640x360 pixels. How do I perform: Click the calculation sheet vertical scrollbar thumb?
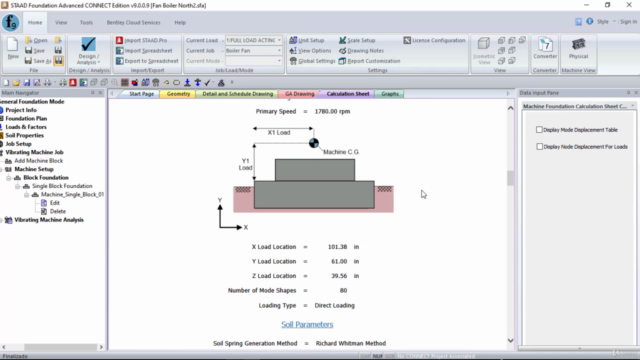click(510, 178)
